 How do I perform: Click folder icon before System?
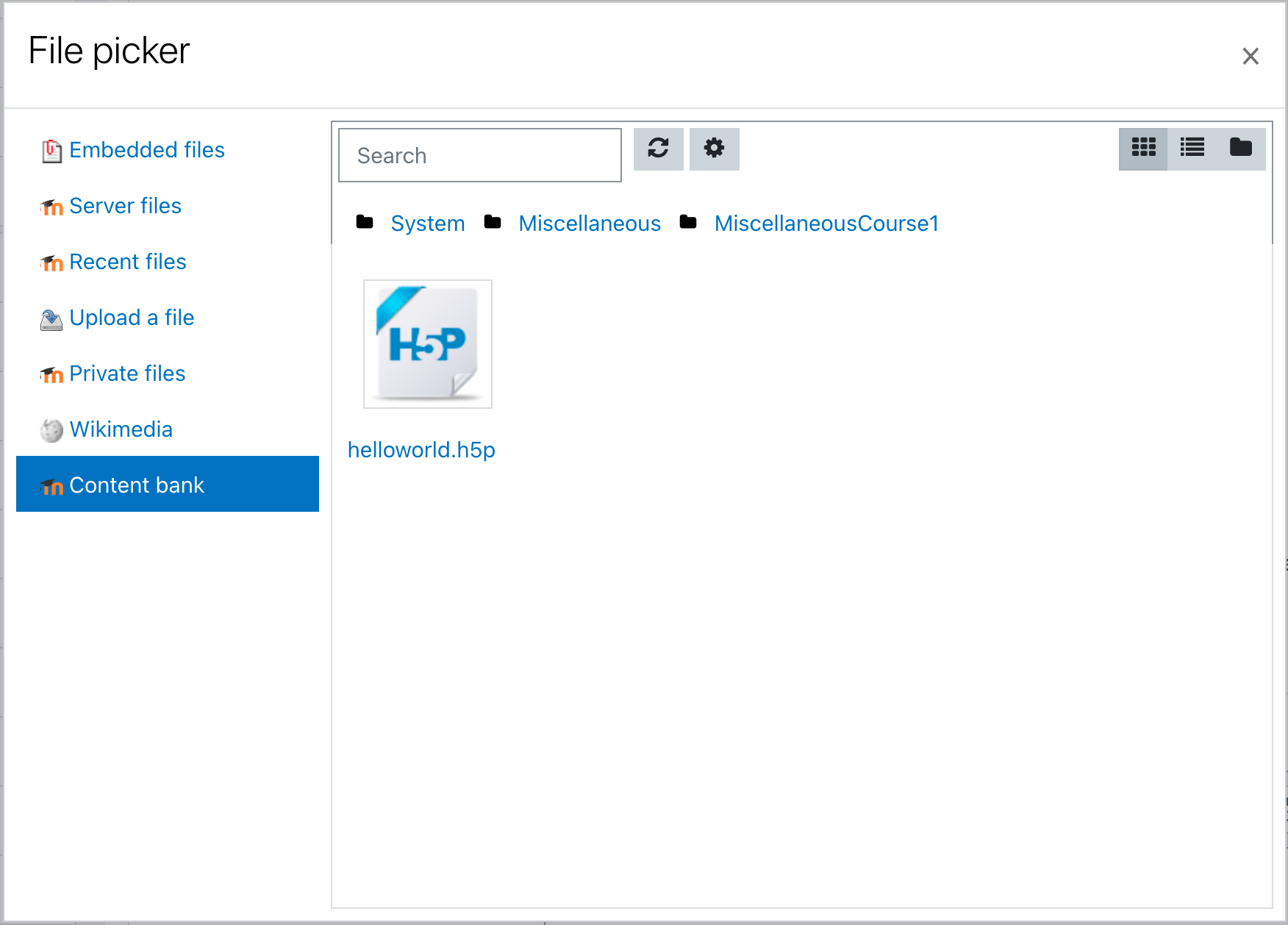point(365,222)
